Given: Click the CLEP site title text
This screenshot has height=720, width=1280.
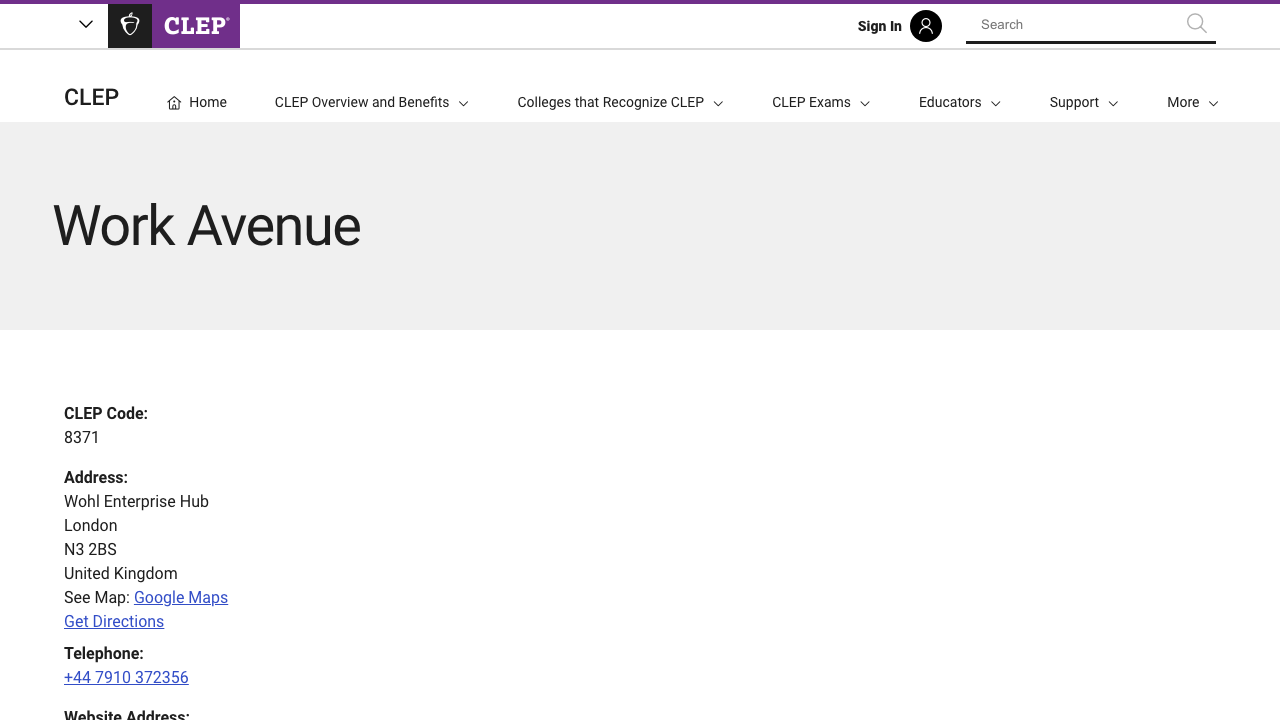Looking at the screenshot, I should click(91, 97).
